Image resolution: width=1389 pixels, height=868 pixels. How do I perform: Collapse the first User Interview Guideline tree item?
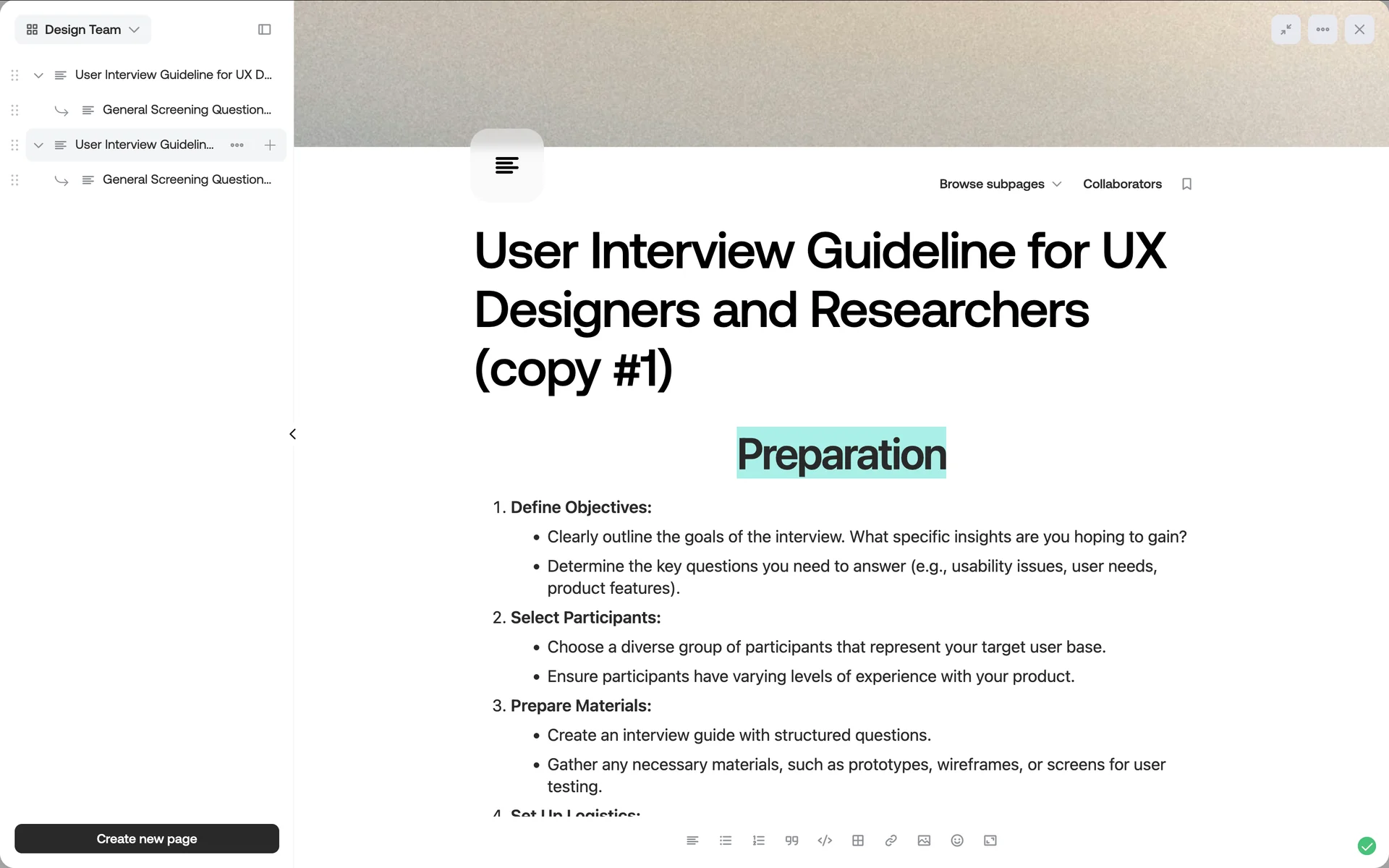(38, 75)
